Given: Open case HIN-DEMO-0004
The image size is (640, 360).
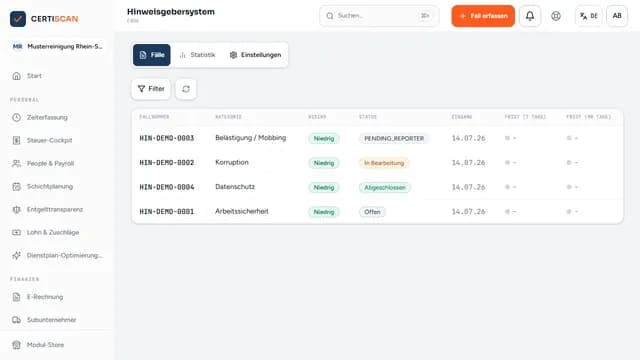Looking at the screenshot, I should 167,187.
